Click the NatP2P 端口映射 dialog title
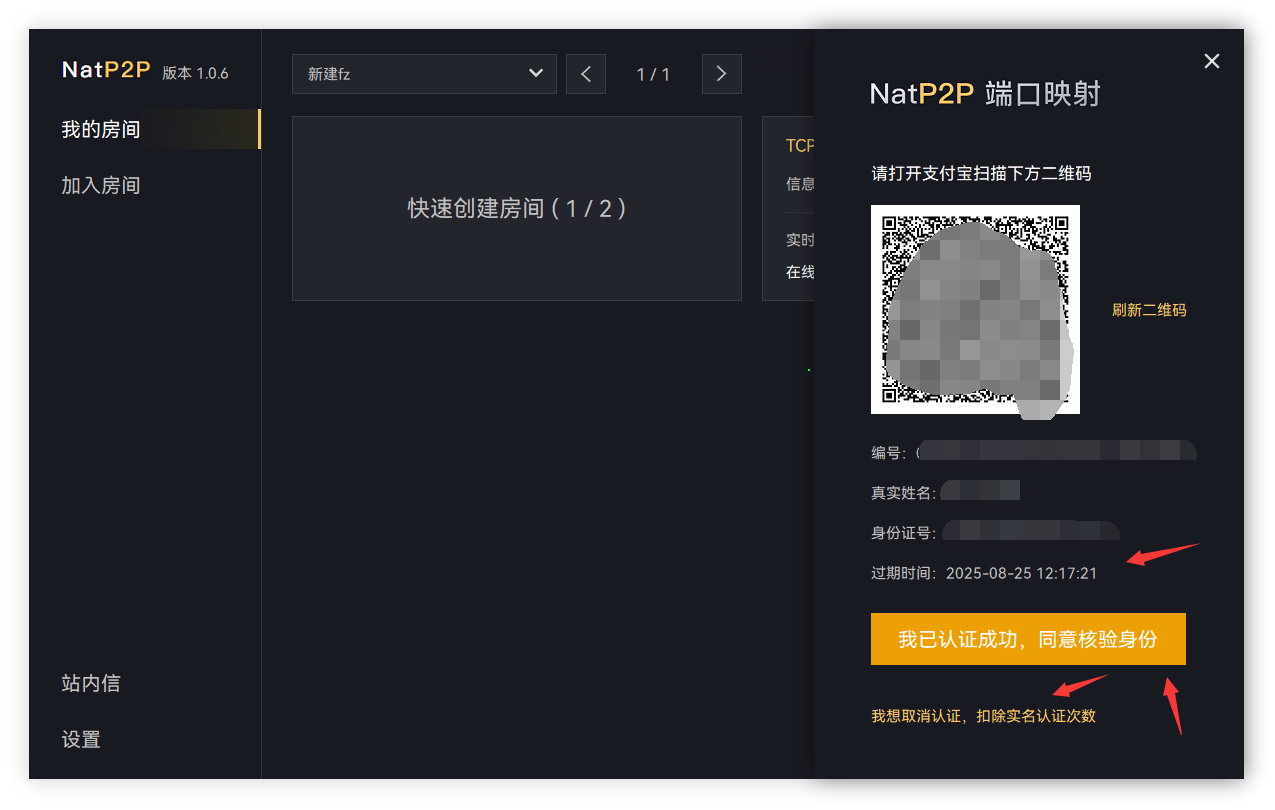Screen dimensions: 1275x810 pyautogui.click(x=985, y=93)
